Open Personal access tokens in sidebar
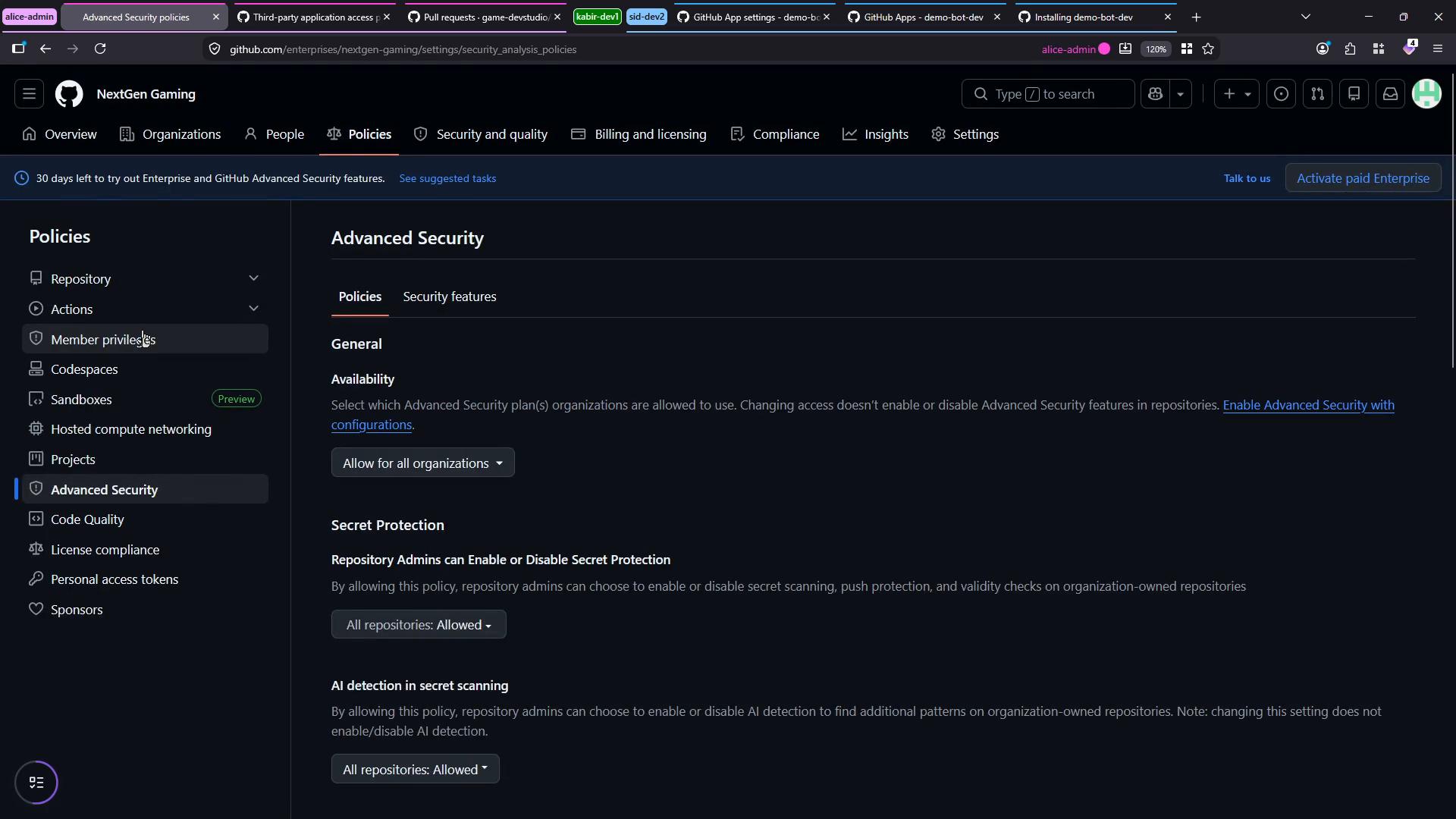The image size is (1456, 819). point(145,579)
